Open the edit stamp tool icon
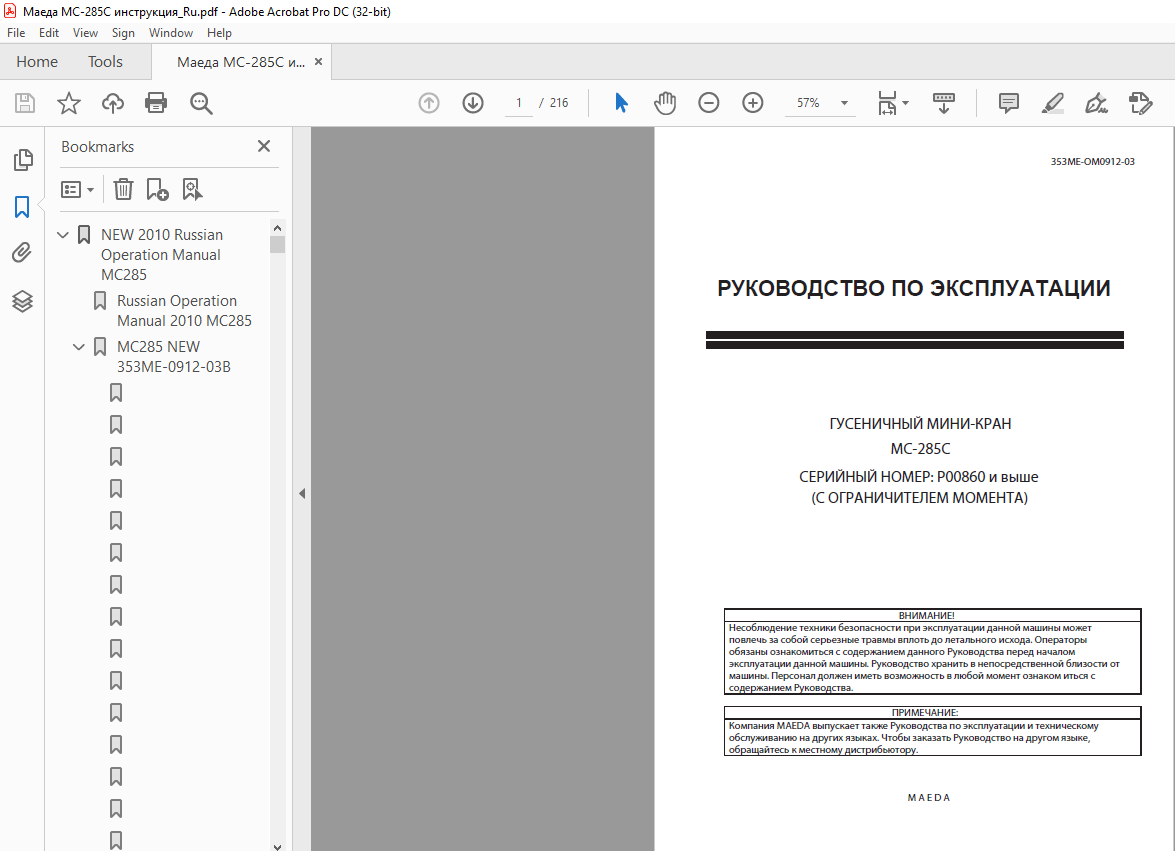The image size is (1175, 851). tap(1140, 103)
